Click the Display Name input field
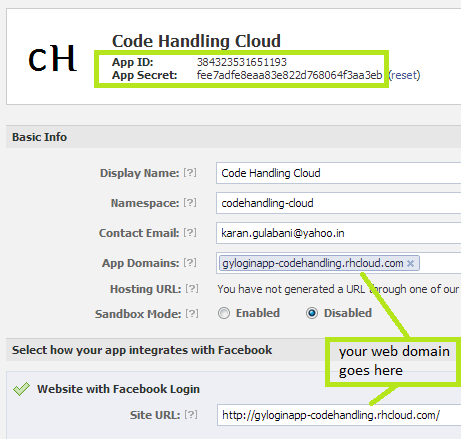The image size is (461, 439). pyautogui.click(x=338, y=173)
